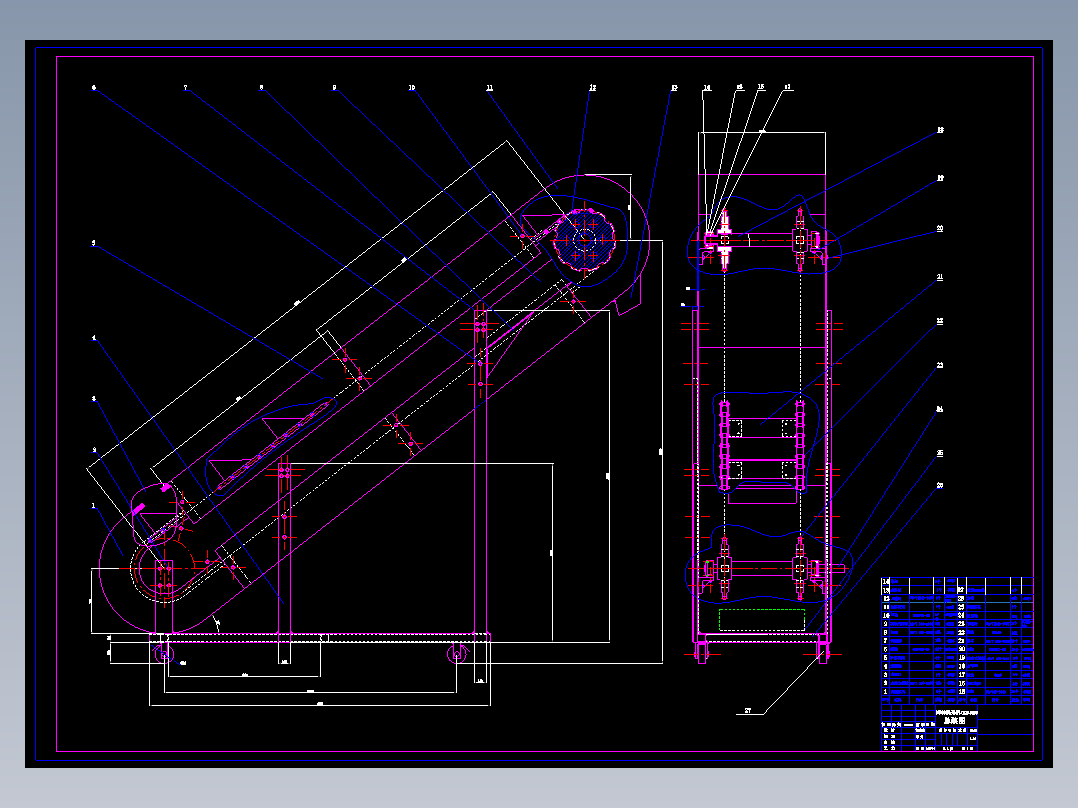Viewport: 1078px width, 808px height.
Task: Select callout number 10 leader label
Action: 412,87
